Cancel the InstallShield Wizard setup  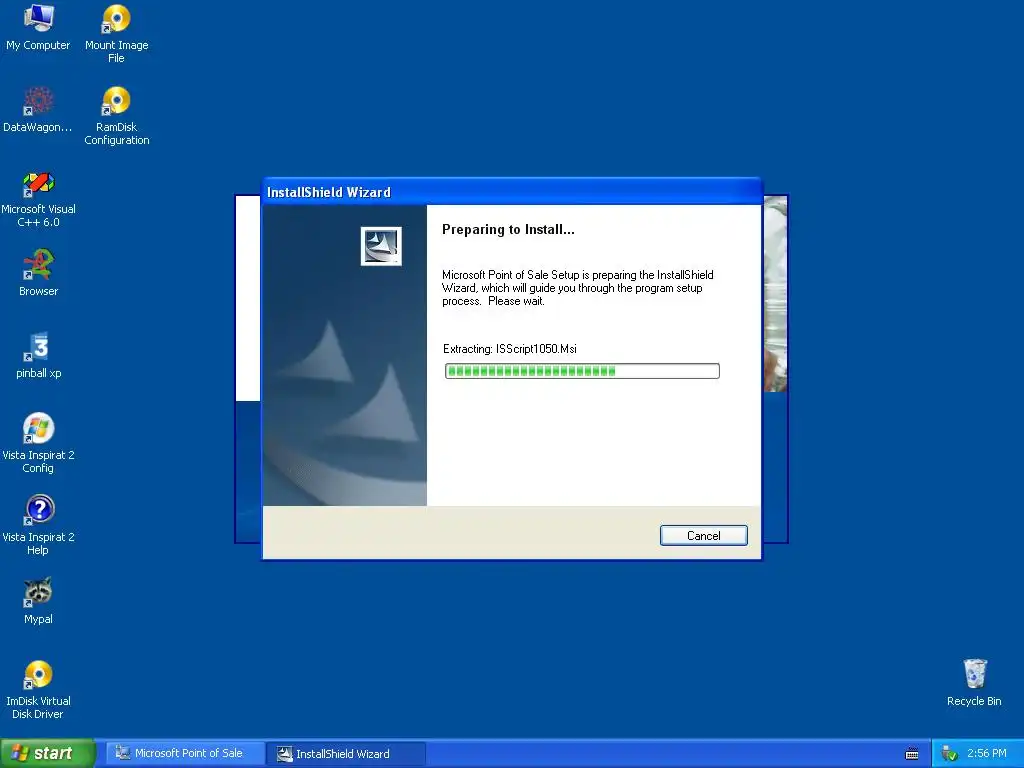(x=703, y=536)
